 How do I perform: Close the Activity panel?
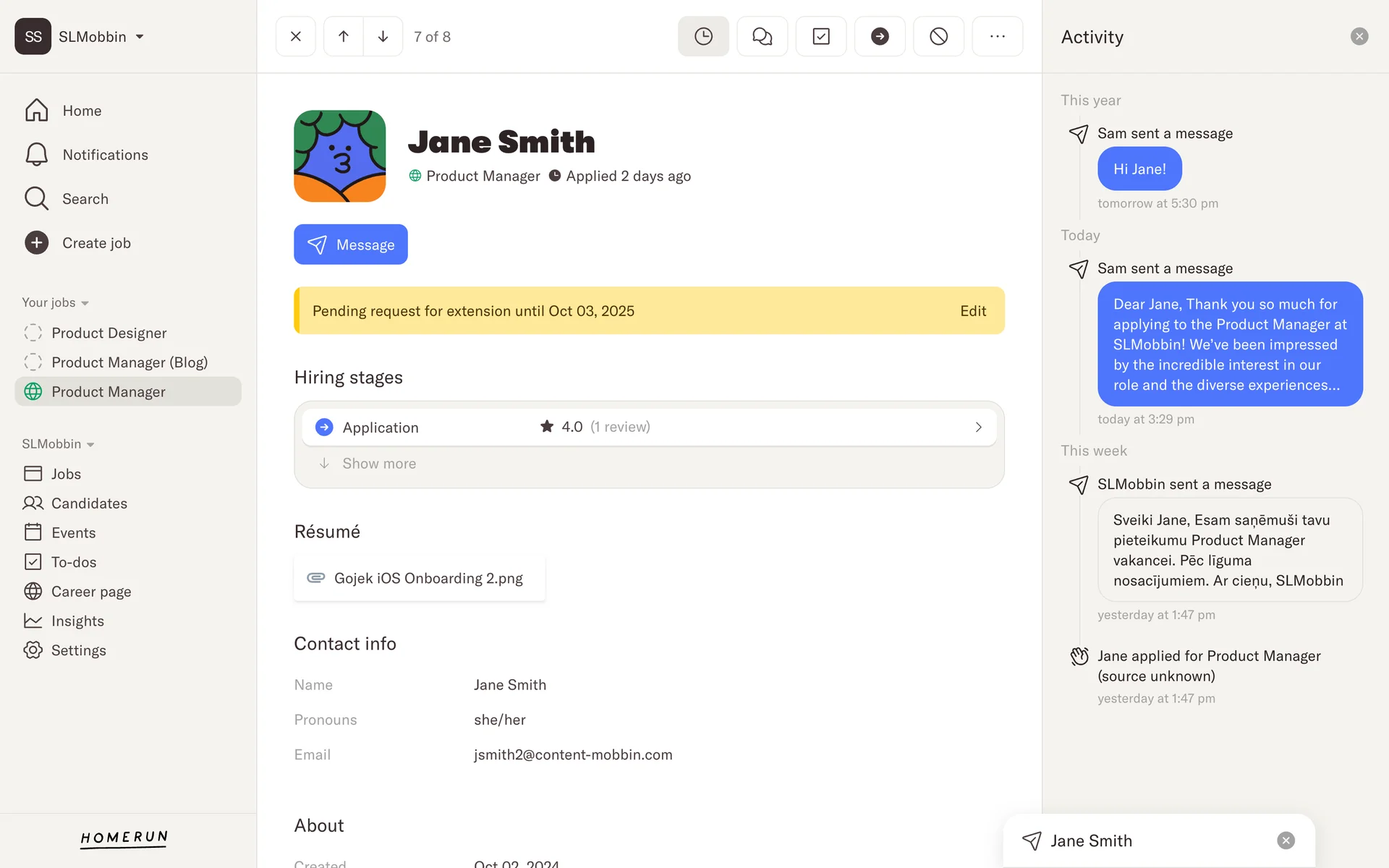pyautogui.click(x=1359, y=36)
